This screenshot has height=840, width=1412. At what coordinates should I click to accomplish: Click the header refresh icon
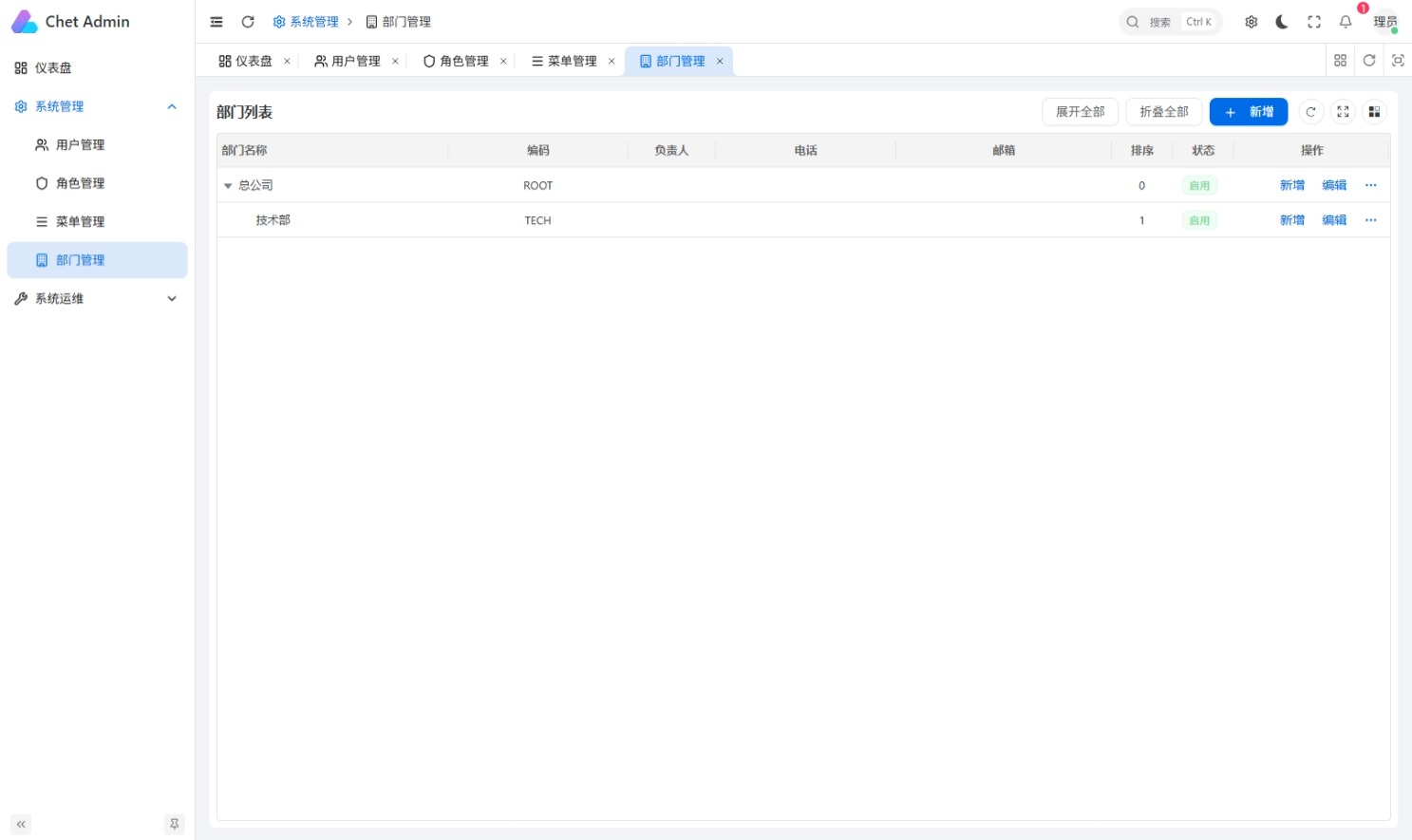point(248,22)
